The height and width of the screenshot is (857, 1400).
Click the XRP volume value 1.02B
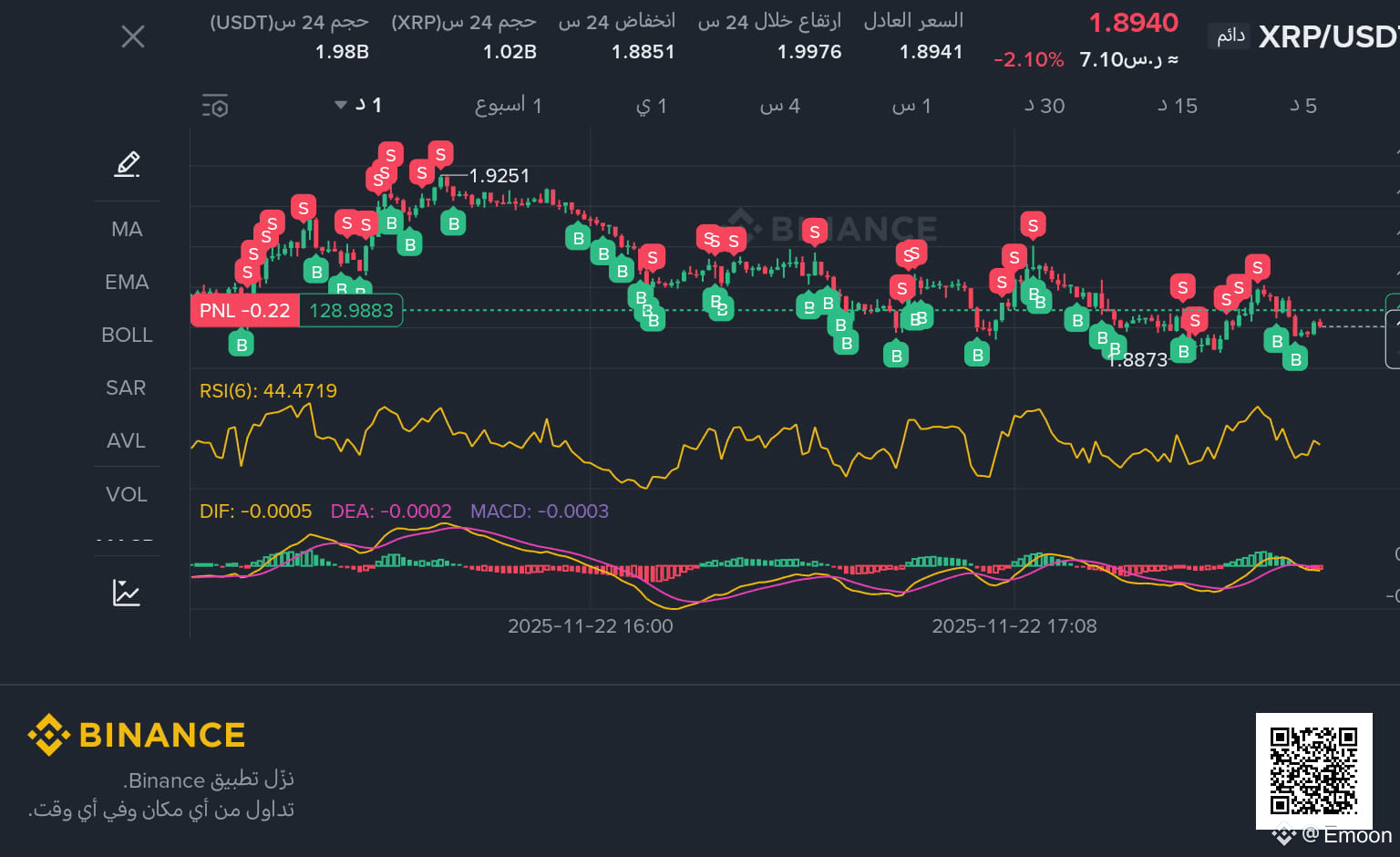[x=510, y=52]
